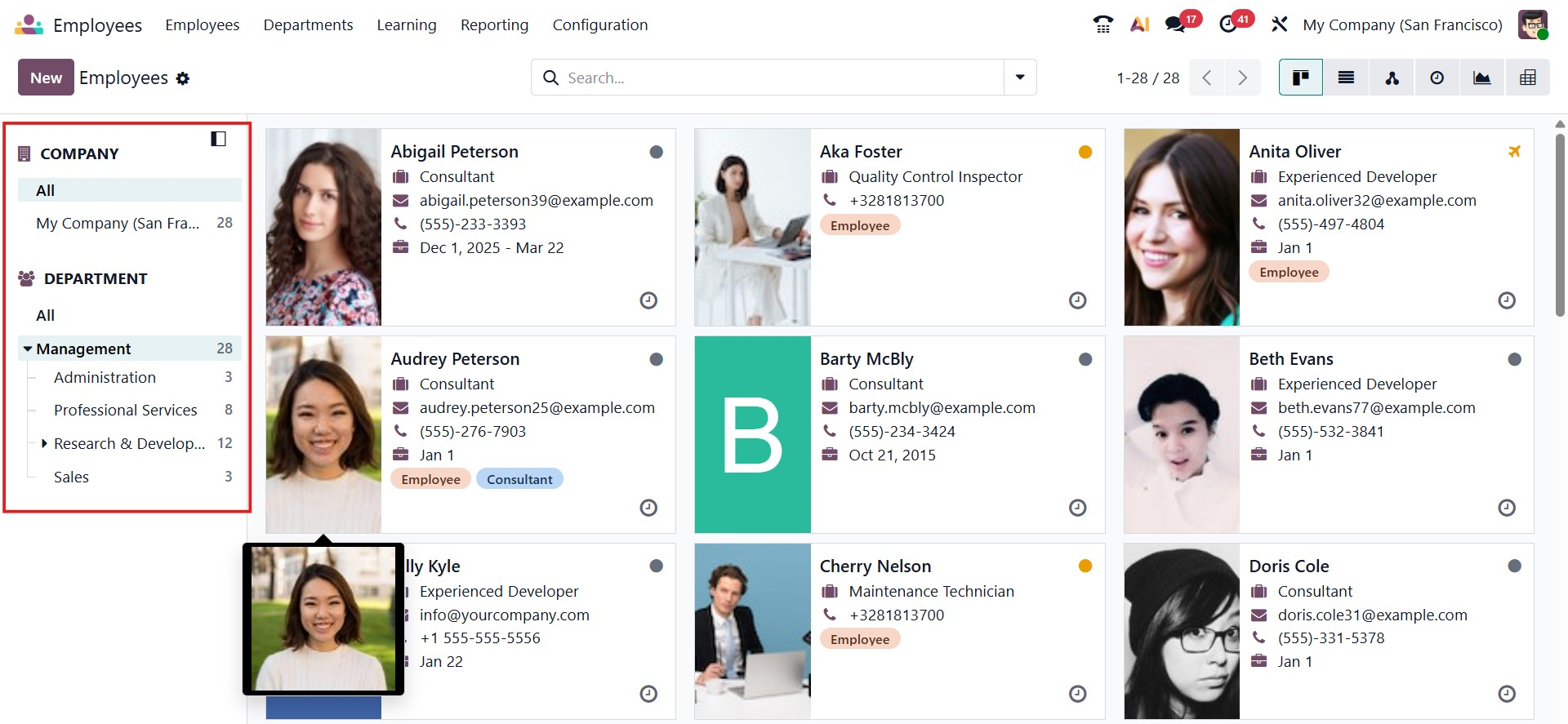
Task: Click Aka Foster's orange presence indicator
Action: 1085,152
